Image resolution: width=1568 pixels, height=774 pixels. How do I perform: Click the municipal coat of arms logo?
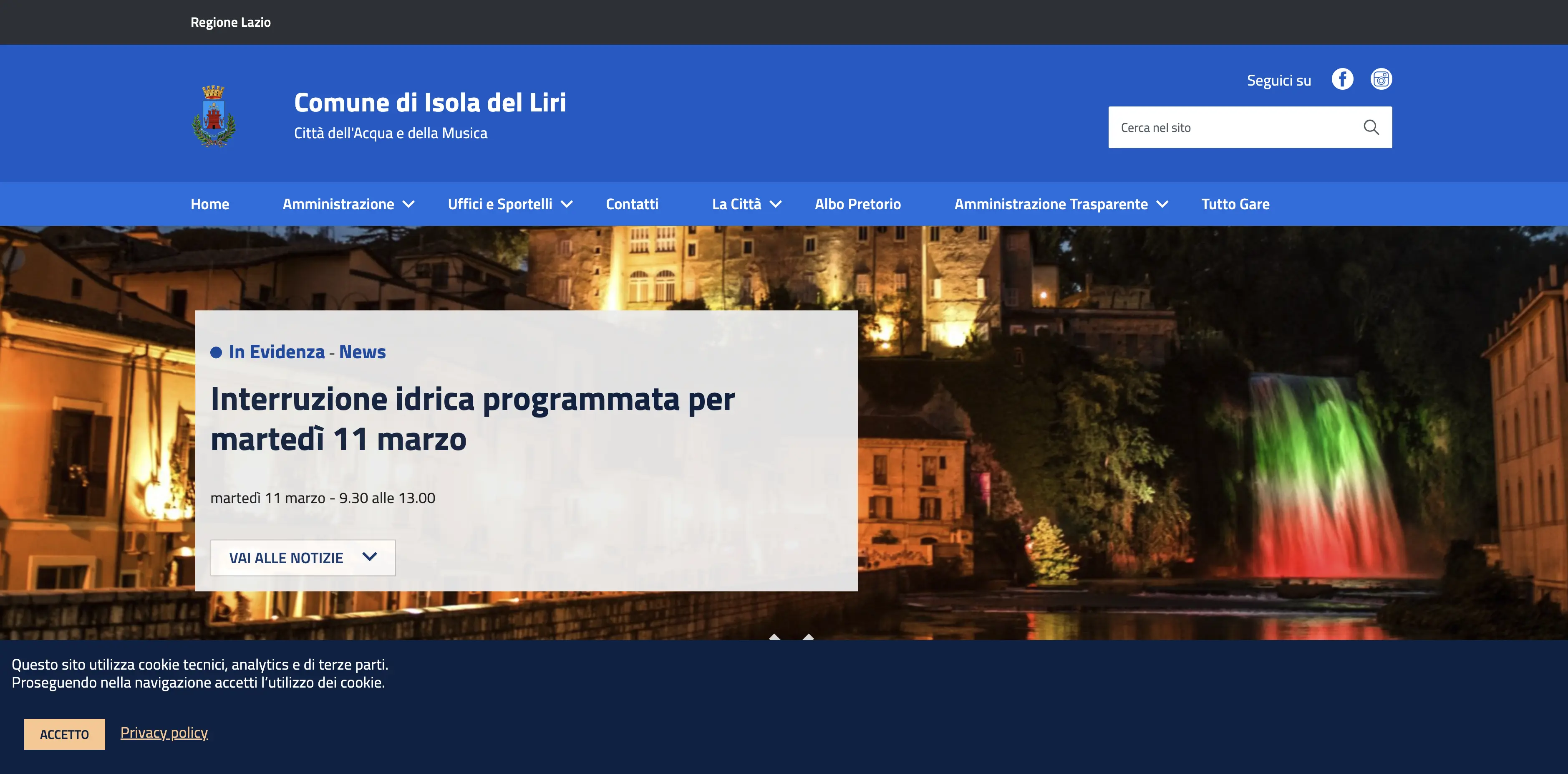214,116
